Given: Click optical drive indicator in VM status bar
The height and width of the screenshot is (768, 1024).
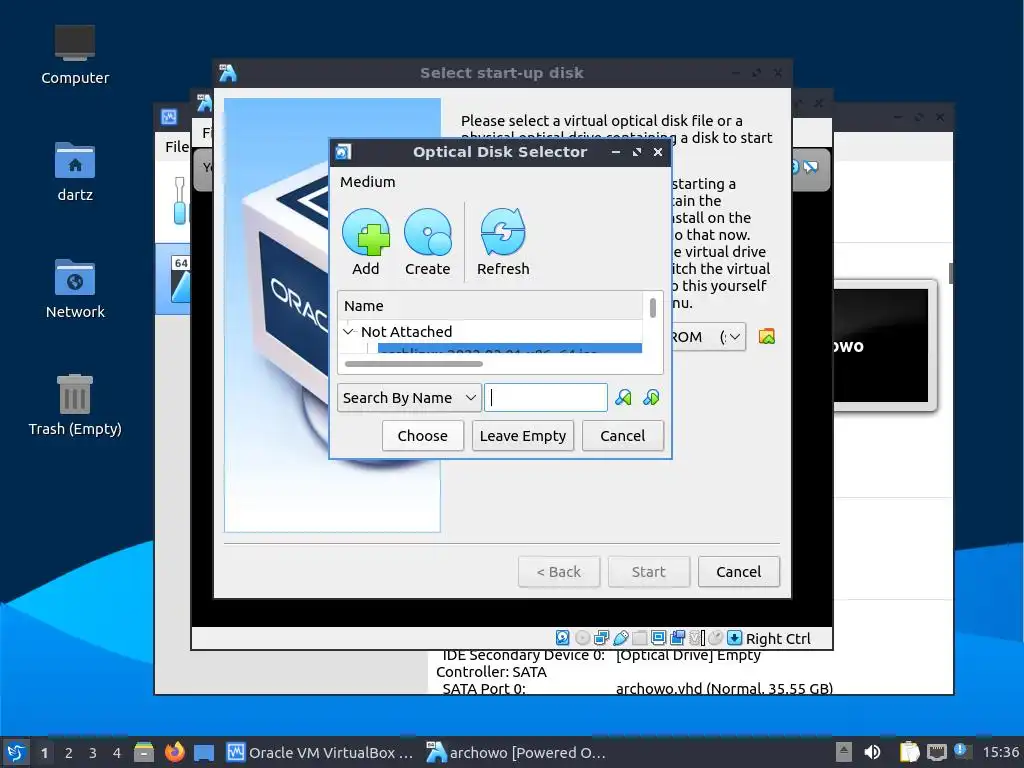Looking at the screenshot, I should tap(583, 638).
